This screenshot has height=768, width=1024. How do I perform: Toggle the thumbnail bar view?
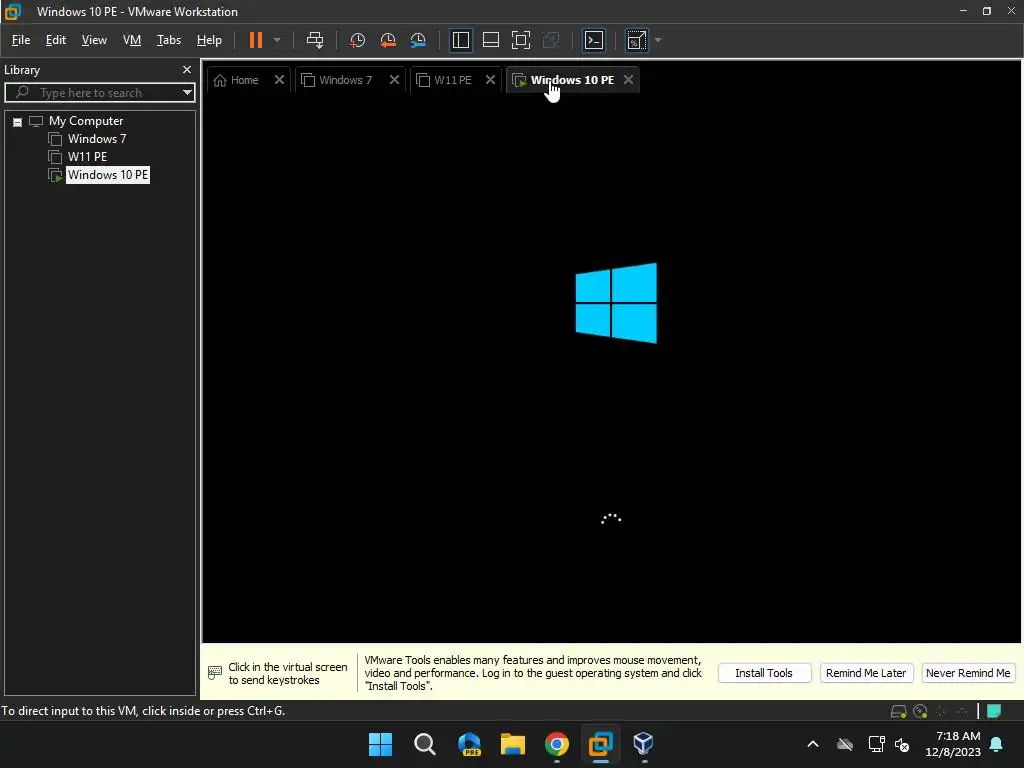(x=490, y=40)
